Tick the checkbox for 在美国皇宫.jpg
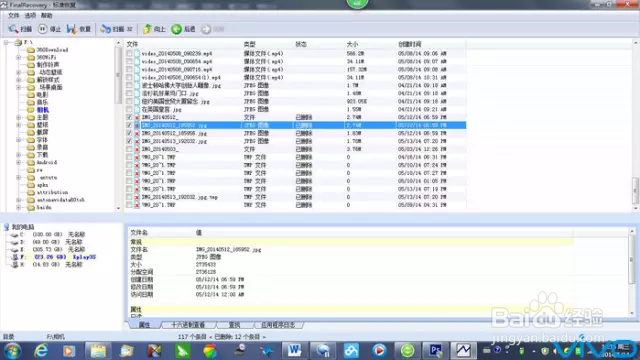The width and height of the screenshot is (640, 360). click(129, 109)
